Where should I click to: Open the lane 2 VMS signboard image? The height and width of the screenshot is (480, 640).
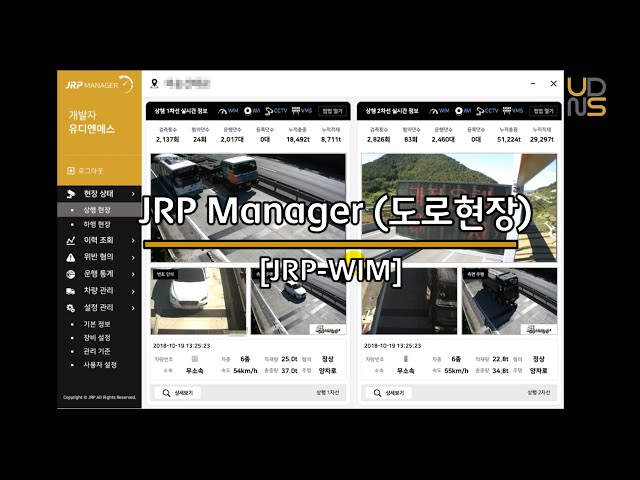pos(459,207)
